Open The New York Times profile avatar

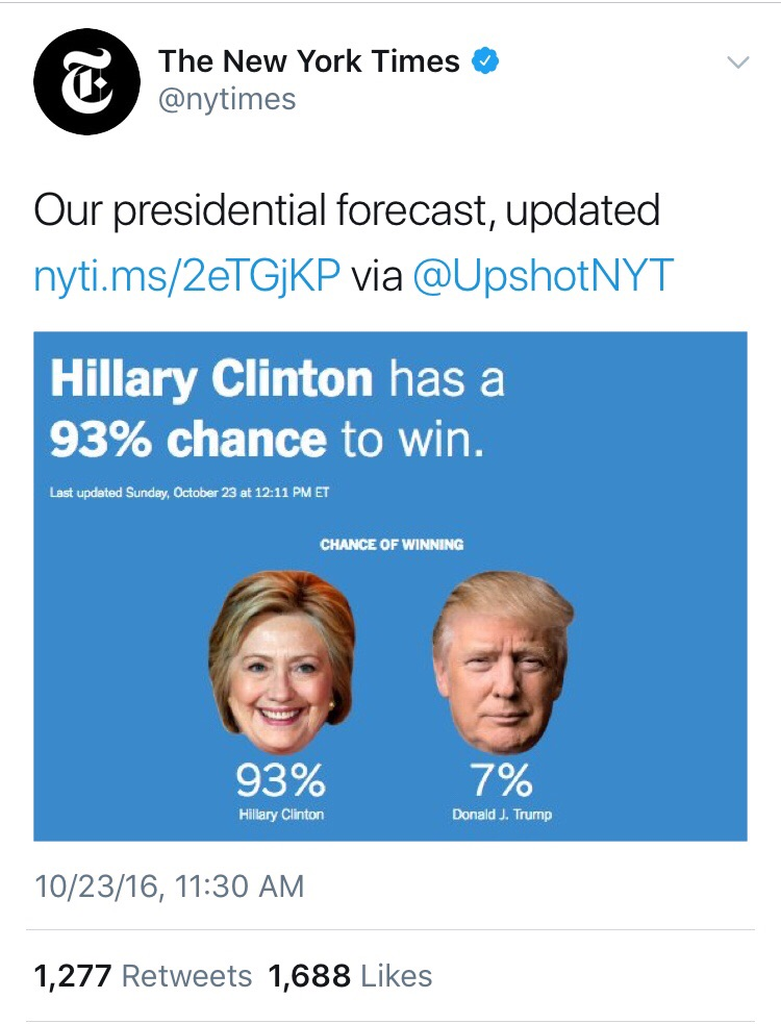click(85, 82)
